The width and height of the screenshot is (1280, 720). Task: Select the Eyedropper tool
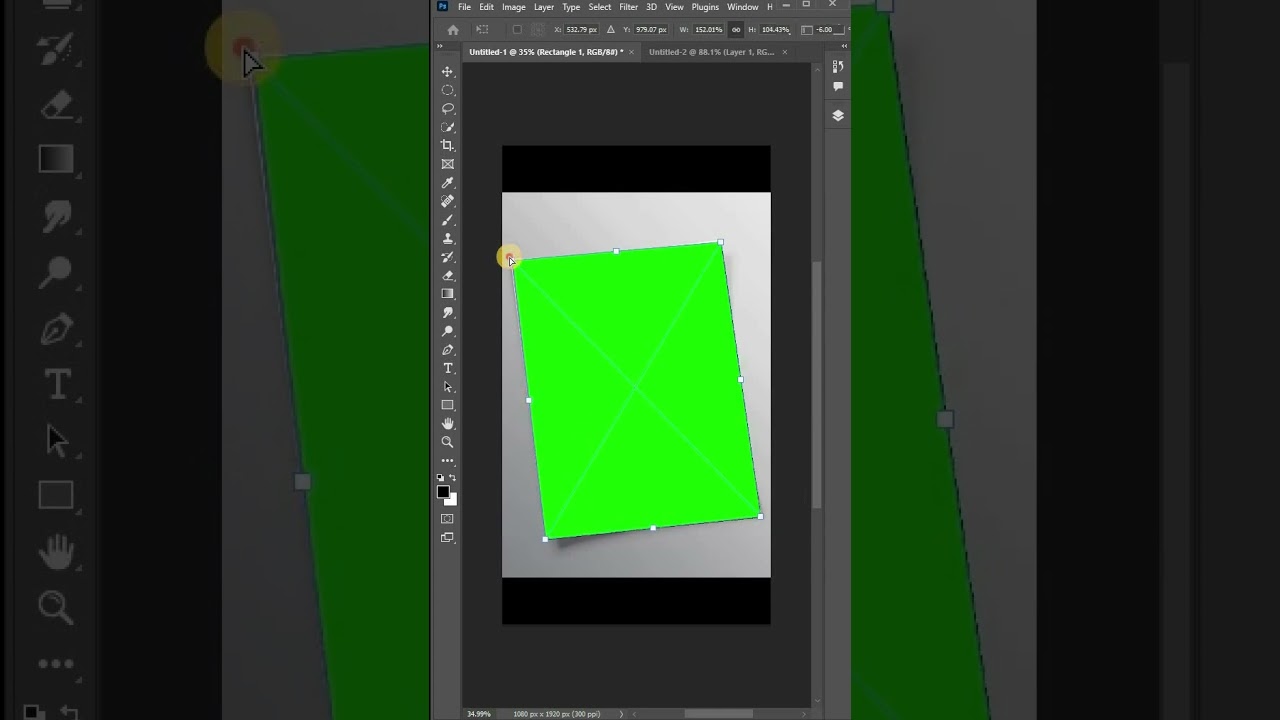[x=447, y=183]
